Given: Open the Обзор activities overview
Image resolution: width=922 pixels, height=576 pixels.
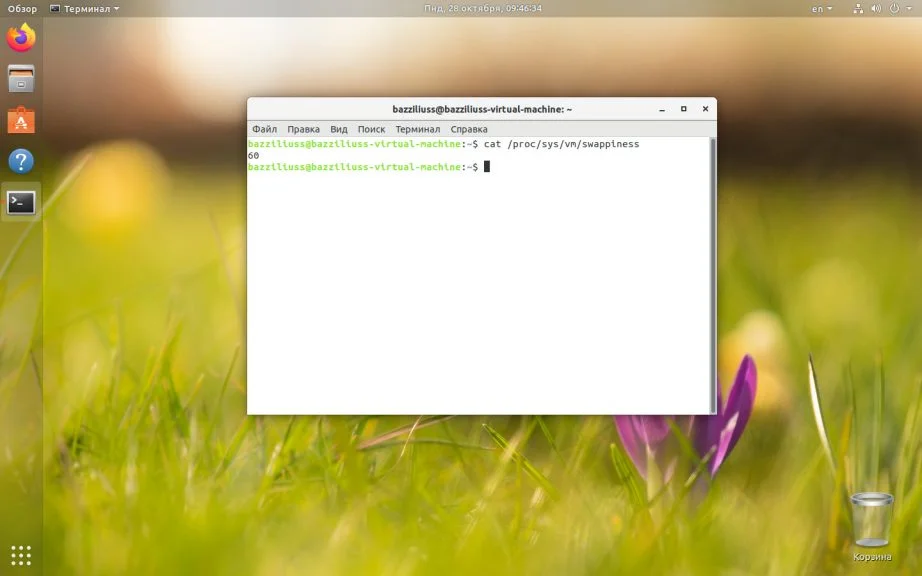Looking at the screenshot, I should click(x=22, y=9).
